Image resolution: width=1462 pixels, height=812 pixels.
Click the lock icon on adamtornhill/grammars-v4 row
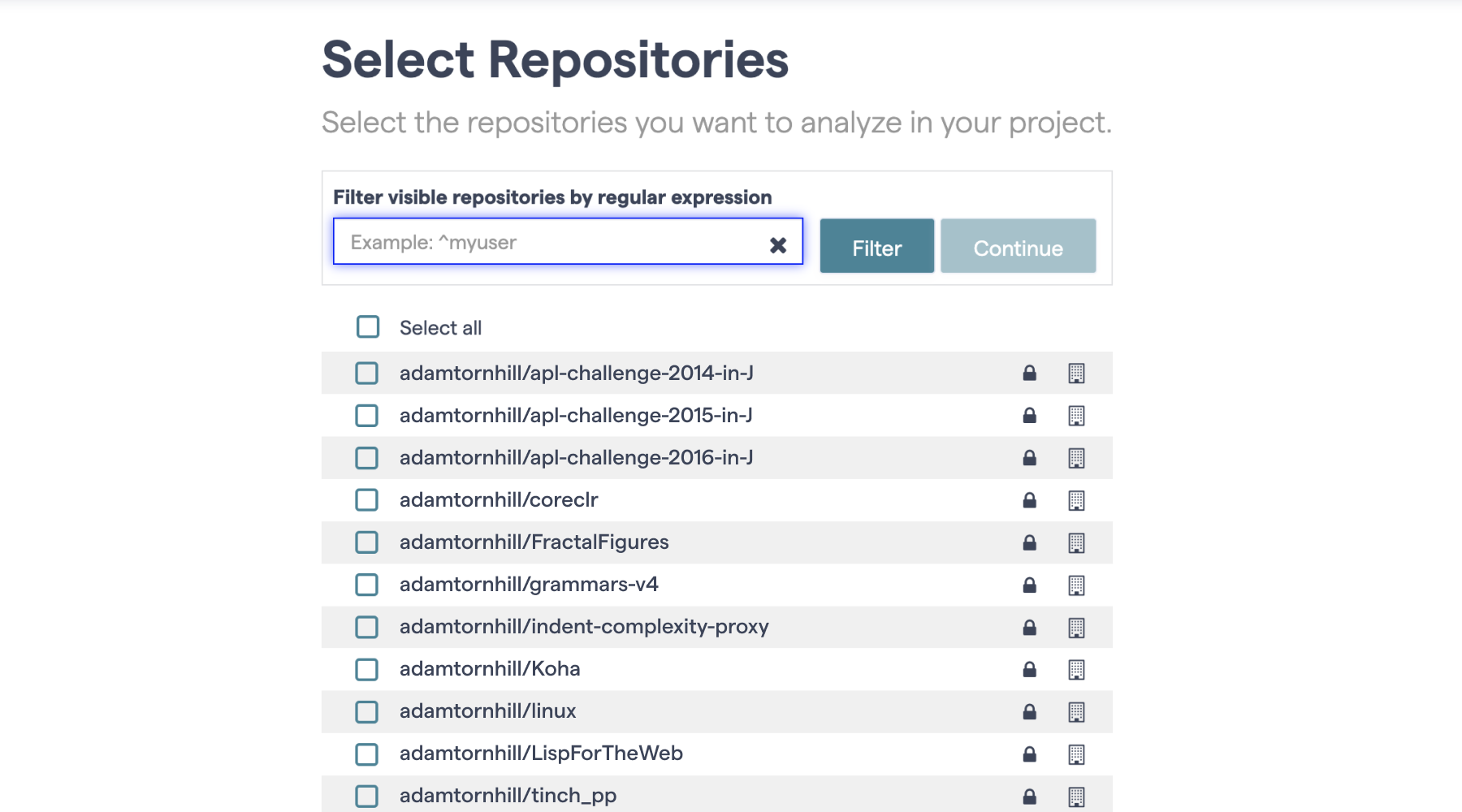click(1028, 584)
